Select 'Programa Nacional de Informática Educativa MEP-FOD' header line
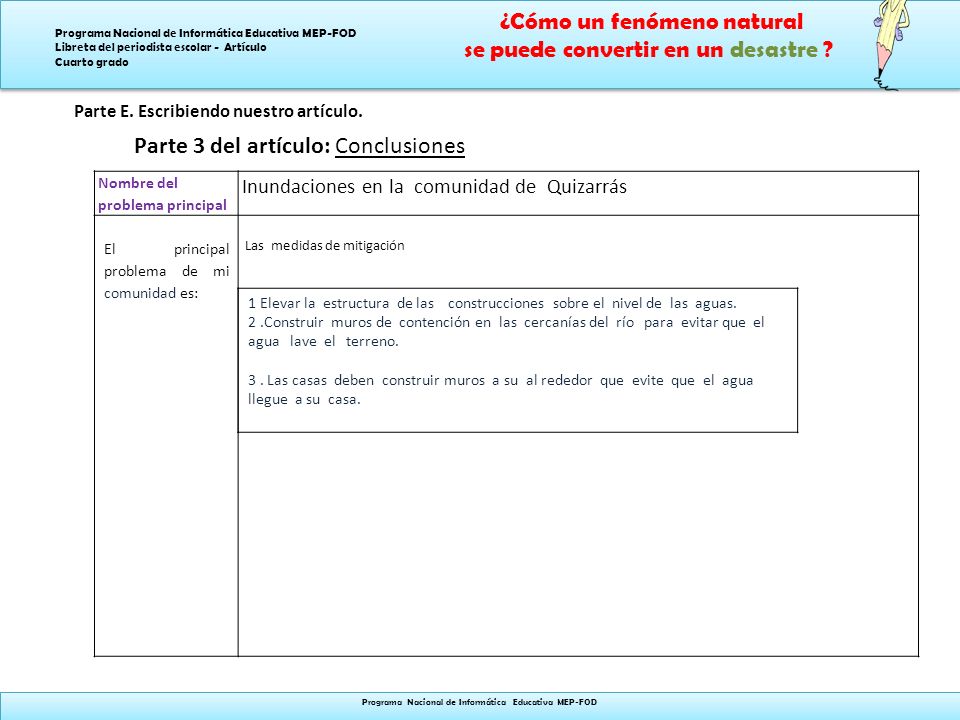The image size is (960, 720). point(206,33)
